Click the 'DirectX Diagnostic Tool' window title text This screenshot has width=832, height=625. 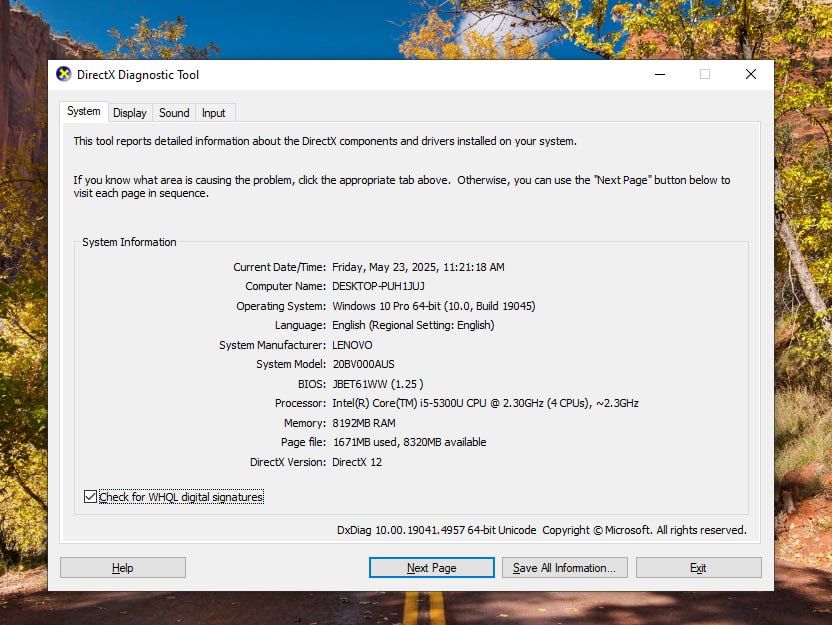click(x=138, y=75)
